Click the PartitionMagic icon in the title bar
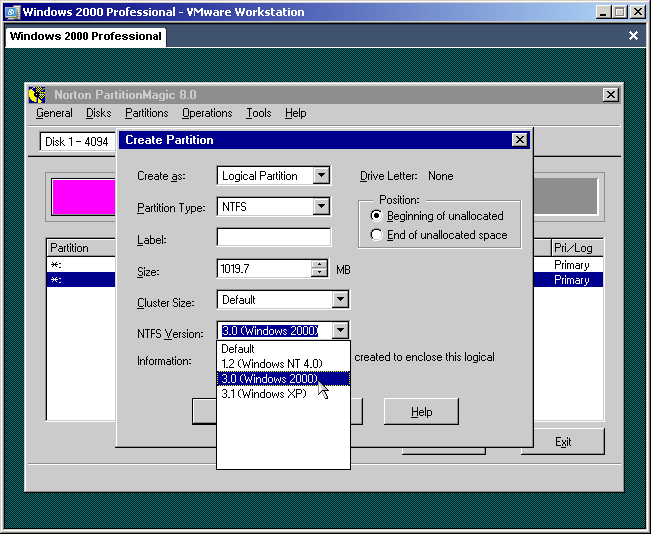 pos(37,95)
